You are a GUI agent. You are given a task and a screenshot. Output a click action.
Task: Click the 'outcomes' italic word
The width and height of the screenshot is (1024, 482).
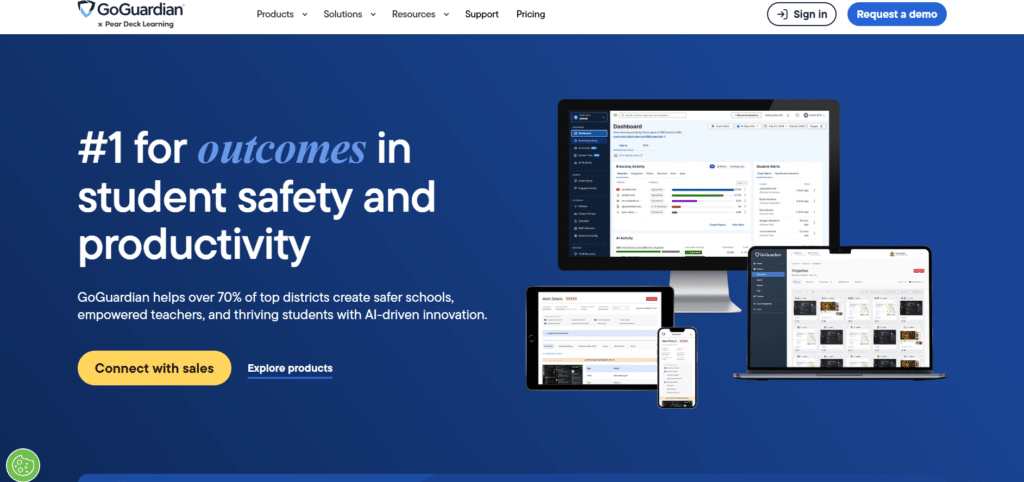click(281, 150)
